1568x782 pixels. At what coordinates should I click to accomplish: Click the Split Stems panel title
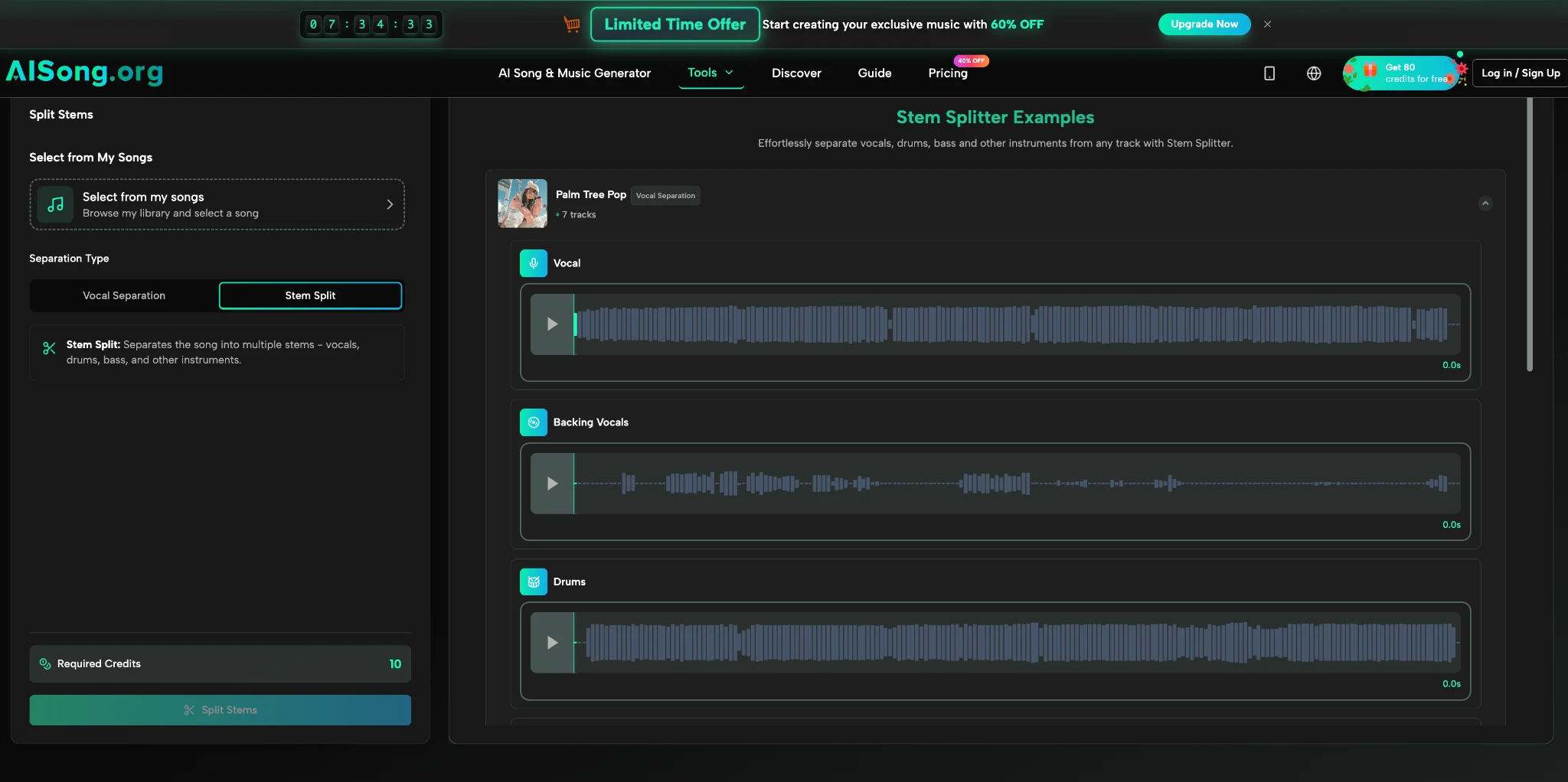(61, 115)
